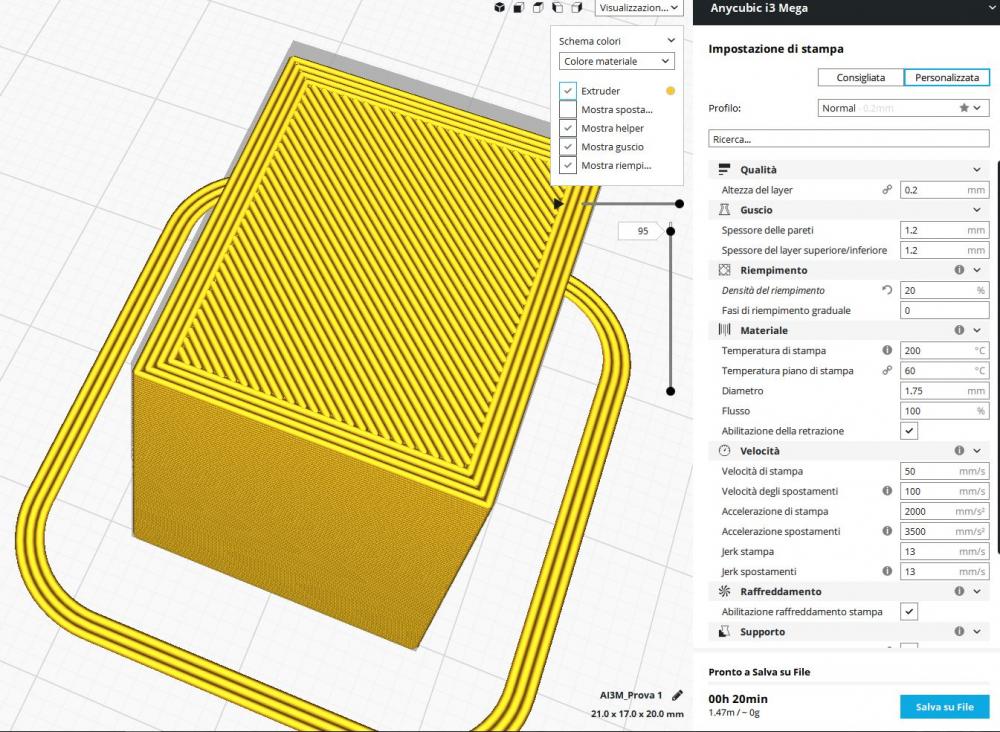Click the Salva su File button
This screenshot has width=1000, height=732.
tap(944, 707)
